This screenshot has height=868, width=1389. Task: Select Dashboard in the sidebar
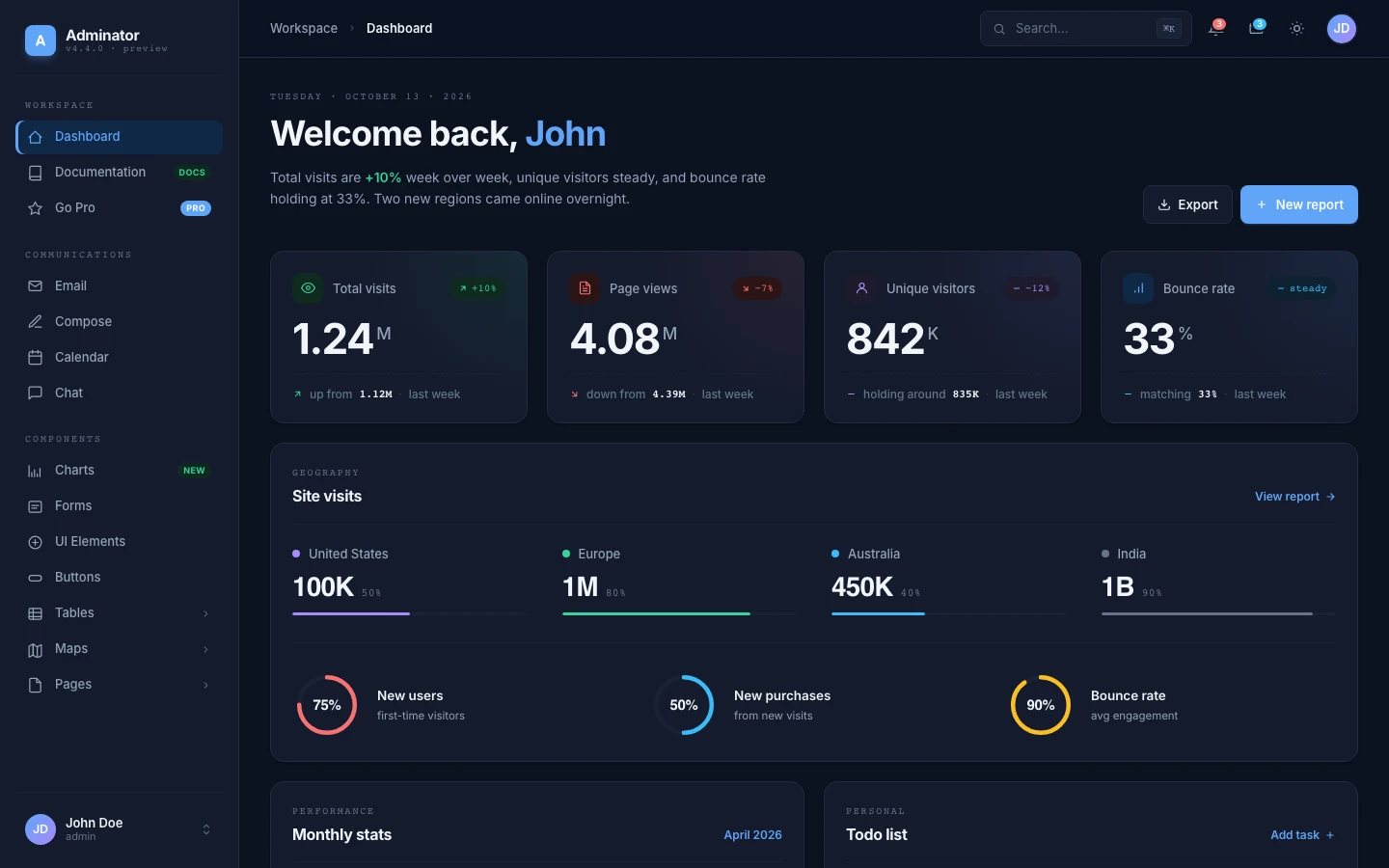click(120, 137)
